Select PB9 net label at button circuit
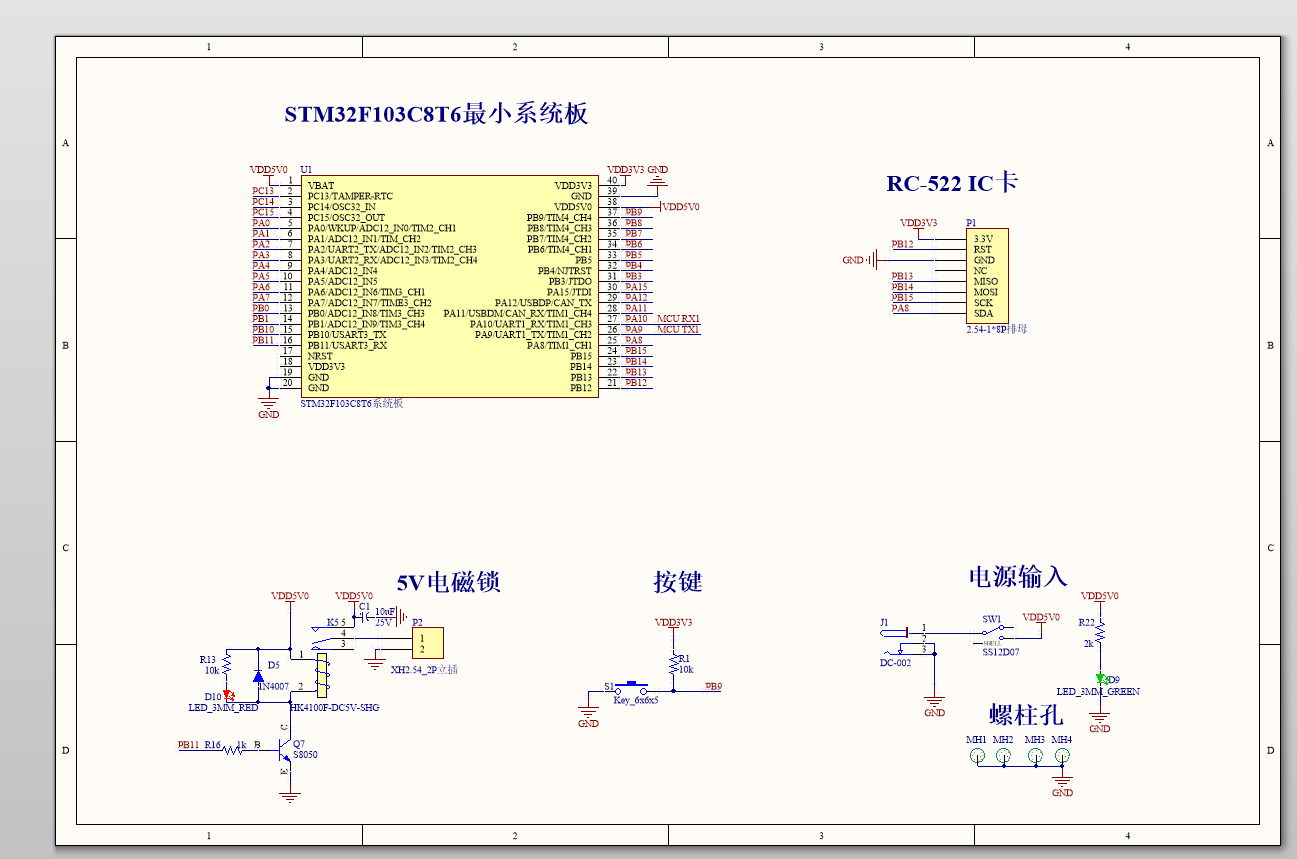1297x859 pixels. tap(713, 686)
